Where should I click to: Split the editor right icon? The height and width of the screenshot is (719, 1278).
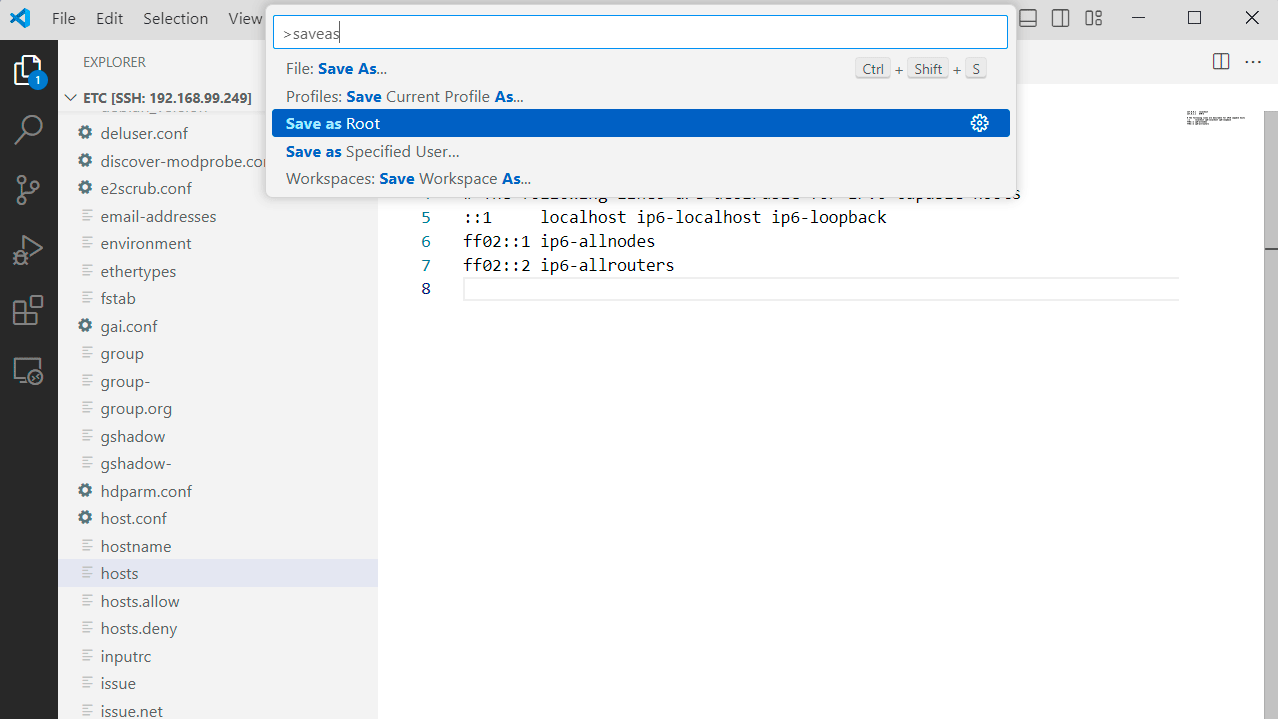click(1221, 62)
